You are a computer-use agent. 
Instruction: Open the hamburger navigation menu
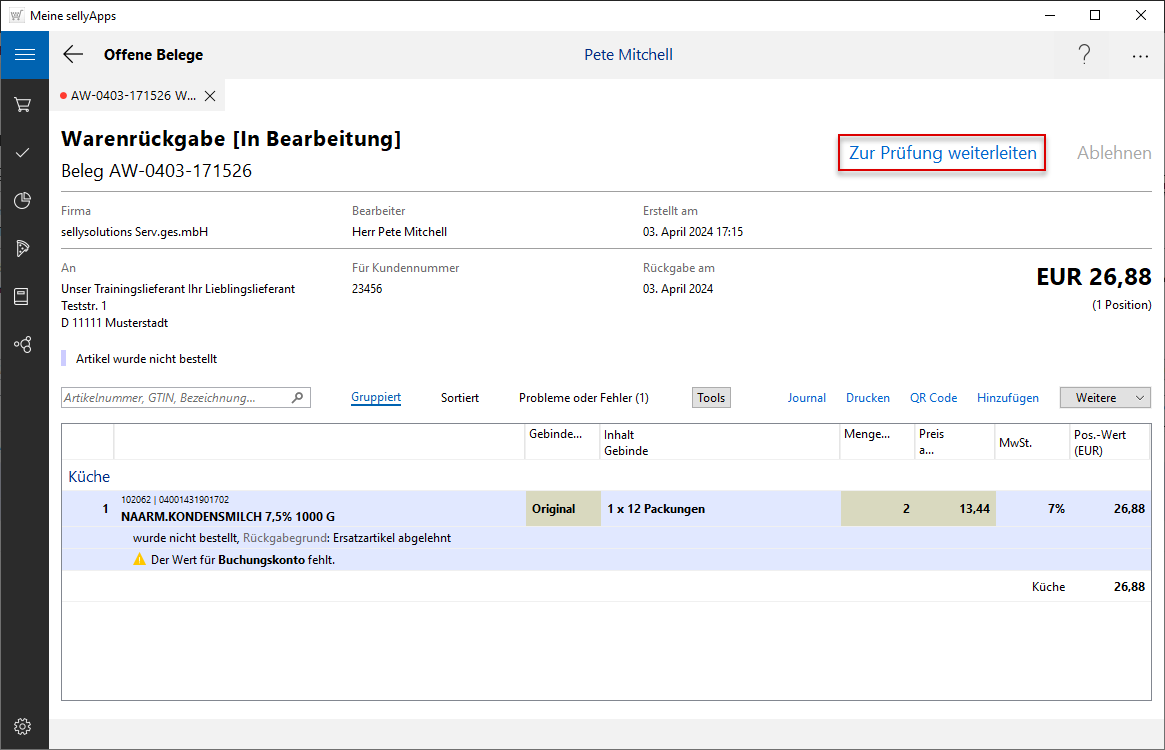pos(24,55)
